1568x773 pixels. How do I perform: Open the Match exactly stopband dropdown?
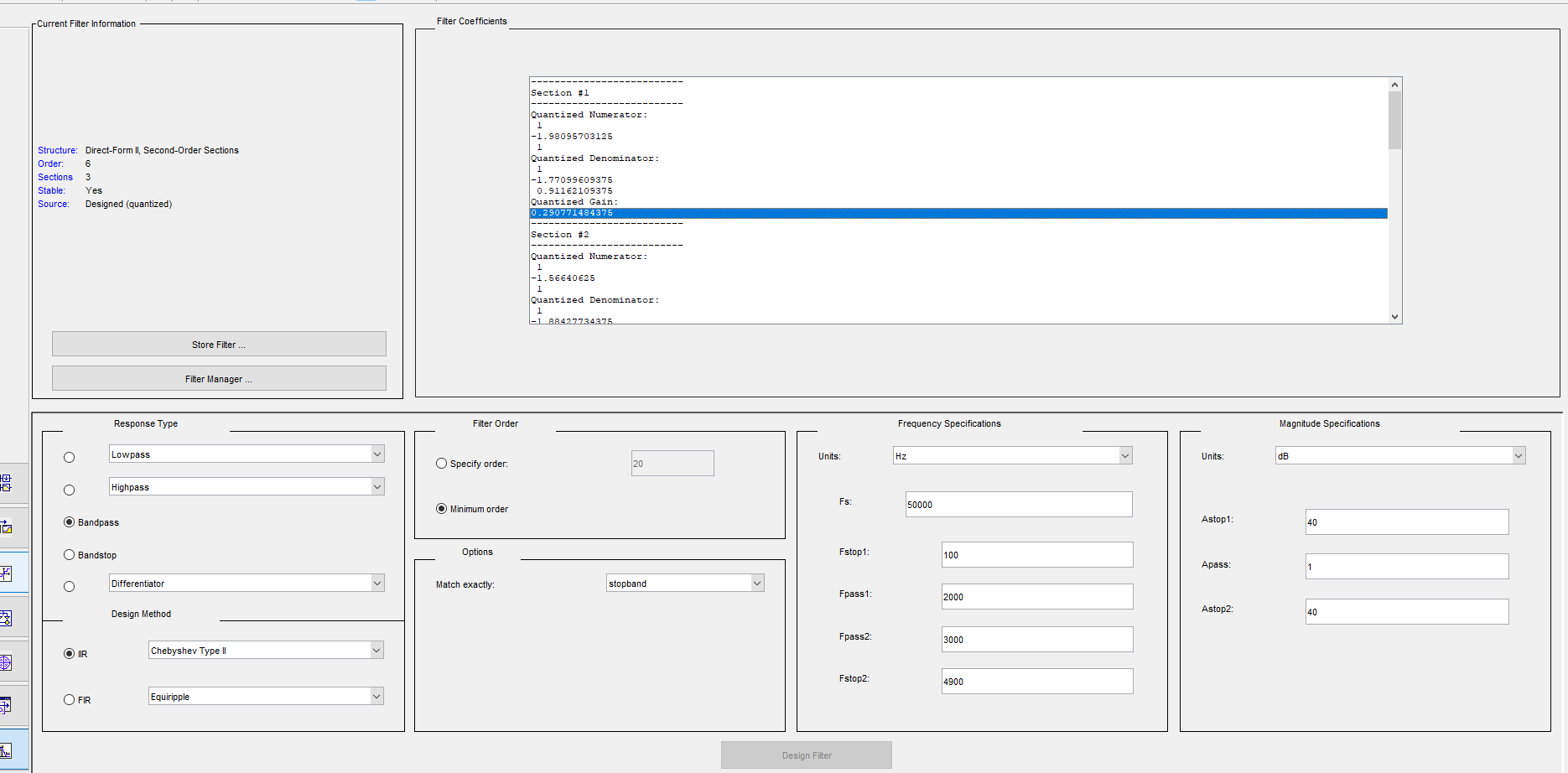pos(757,584)
